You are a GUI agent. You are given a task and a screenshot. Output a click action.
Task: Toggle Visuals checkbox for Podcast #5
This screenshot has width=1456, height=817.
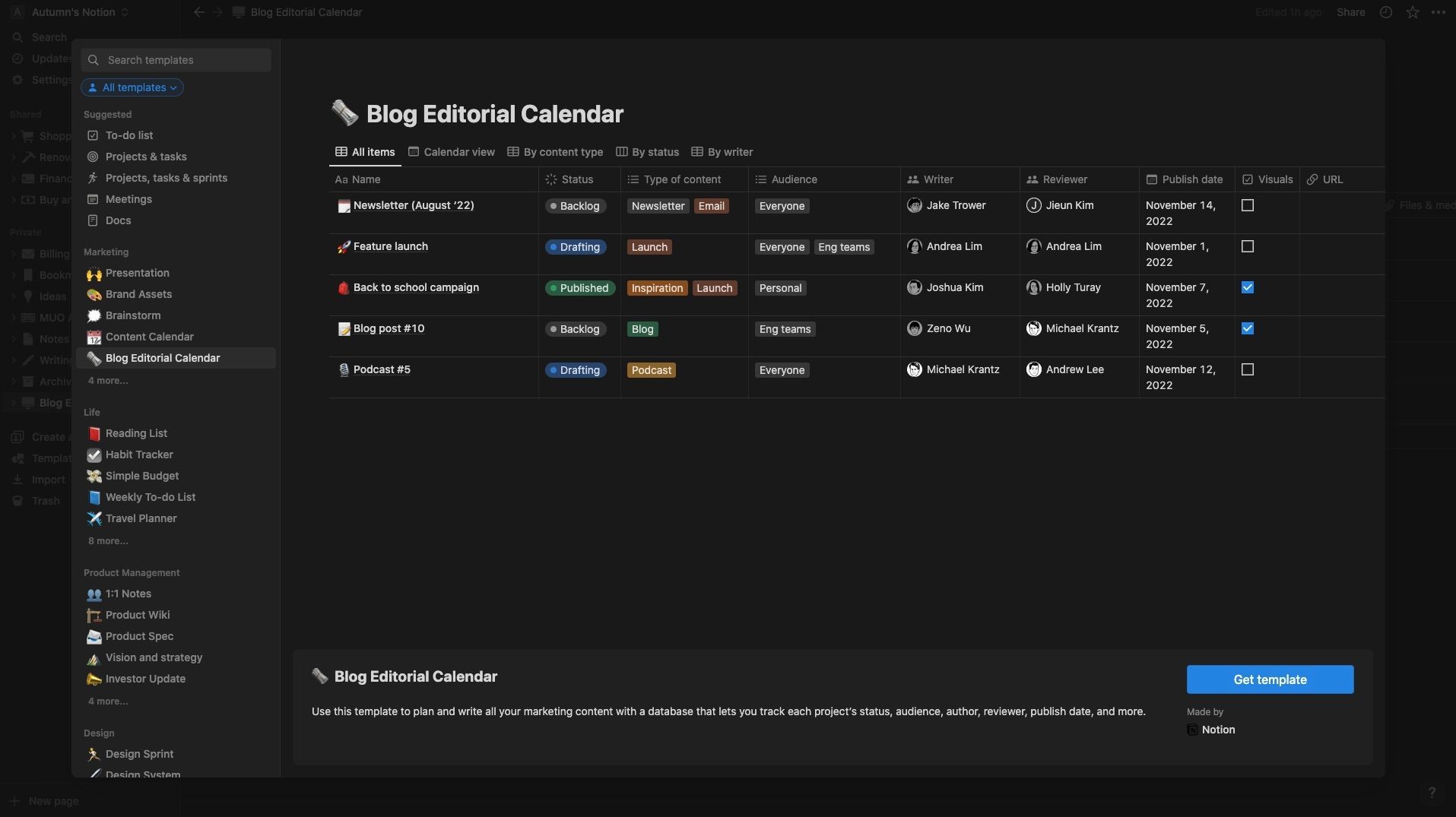pos(1248,370)
